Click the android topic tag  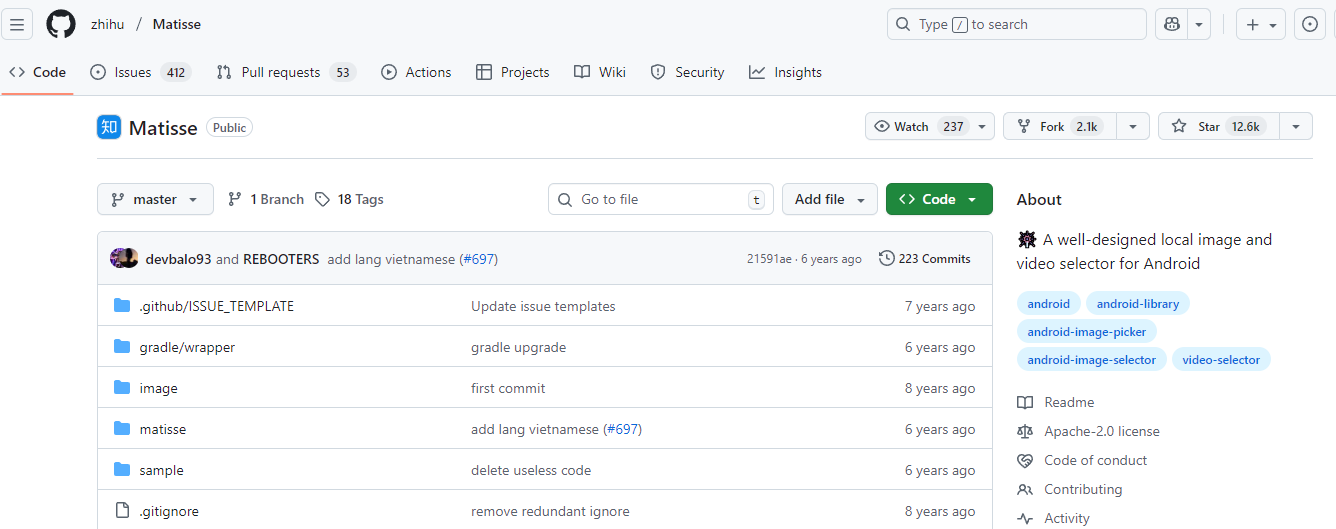click(x=1048, y=304)
